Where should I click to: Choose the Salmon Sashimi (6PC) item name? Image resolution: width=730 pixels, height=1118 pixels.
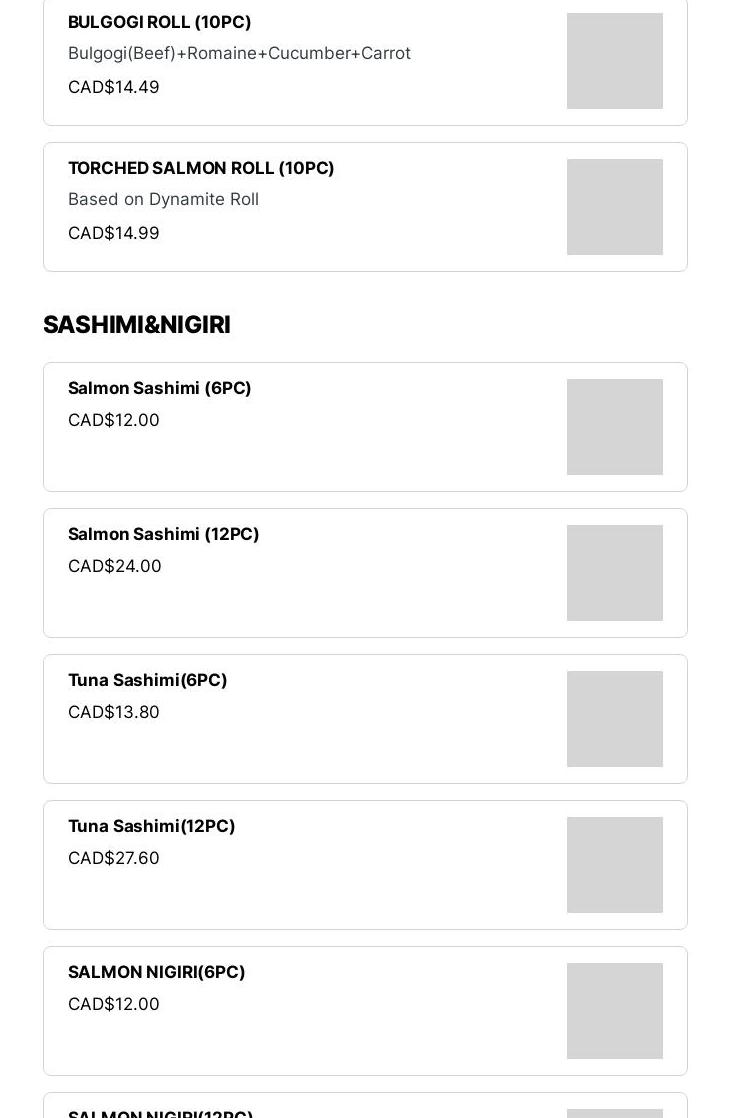159,388
